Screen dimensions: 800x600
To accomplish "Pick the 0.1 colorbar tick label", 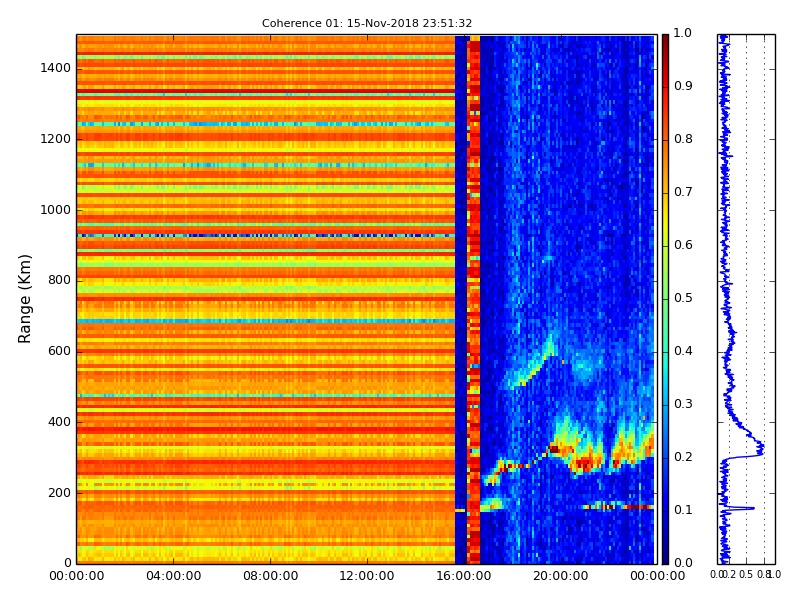I will click(x=683, y=511).
